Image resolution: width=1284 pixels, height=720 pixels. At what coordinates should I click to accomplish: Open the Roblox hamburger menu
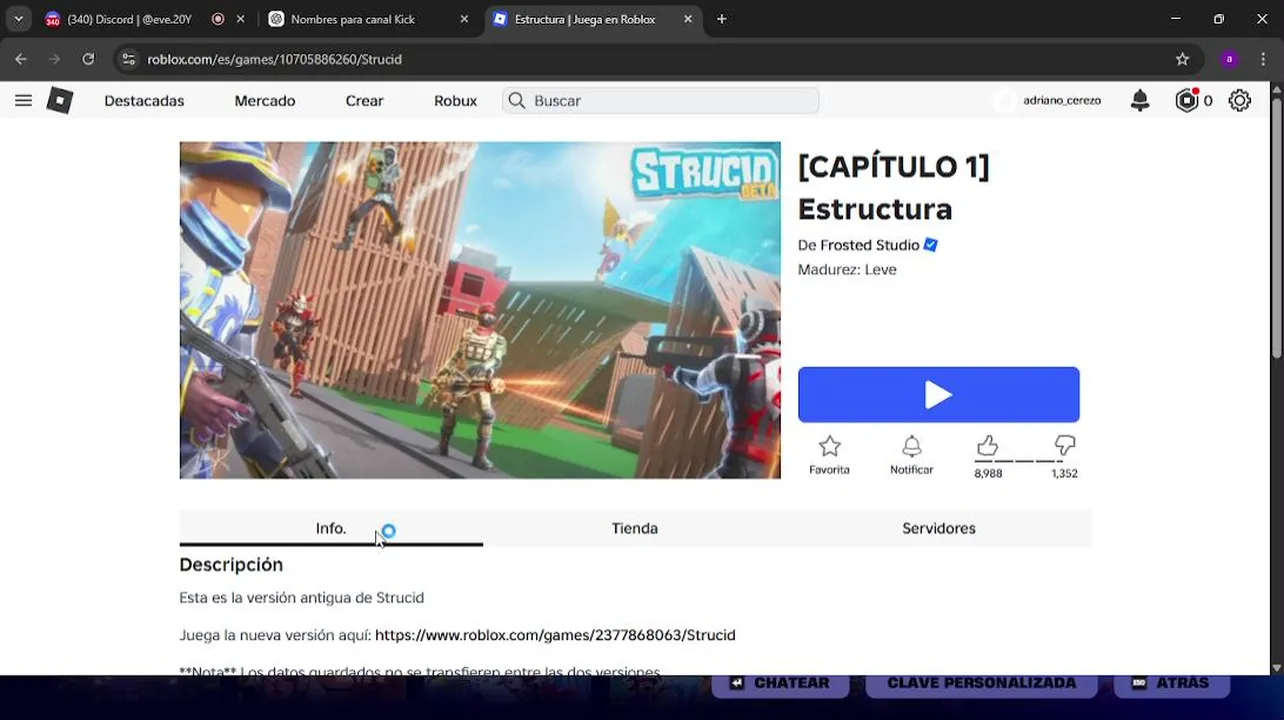click(23, 100)
